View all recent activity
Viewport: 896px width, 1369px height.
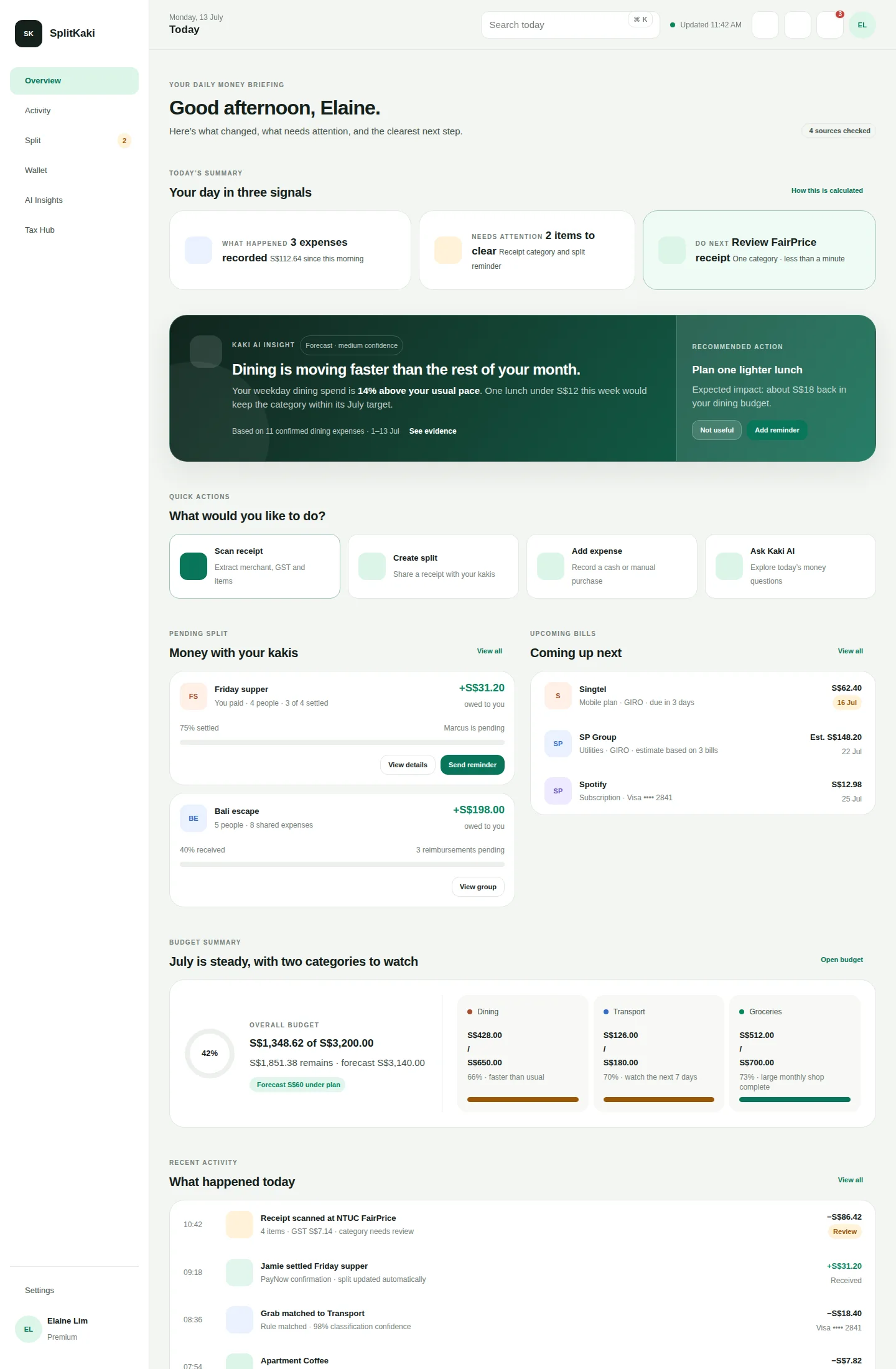tap(851, 1180)
